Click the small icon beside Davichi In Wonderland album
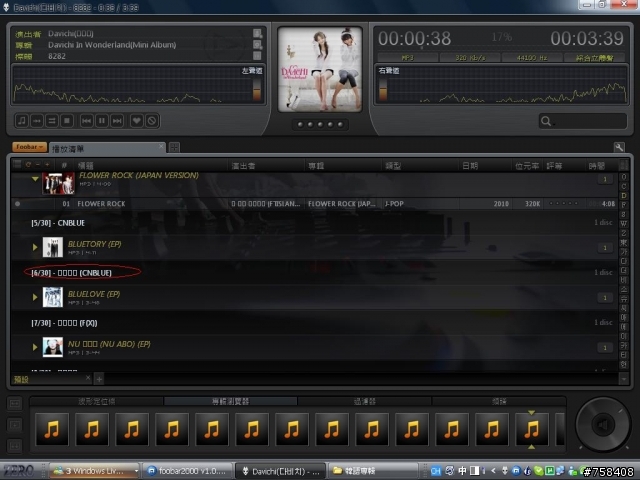Image resolution: width=640 pixels, height=480 pixels. tap(257, 44)
